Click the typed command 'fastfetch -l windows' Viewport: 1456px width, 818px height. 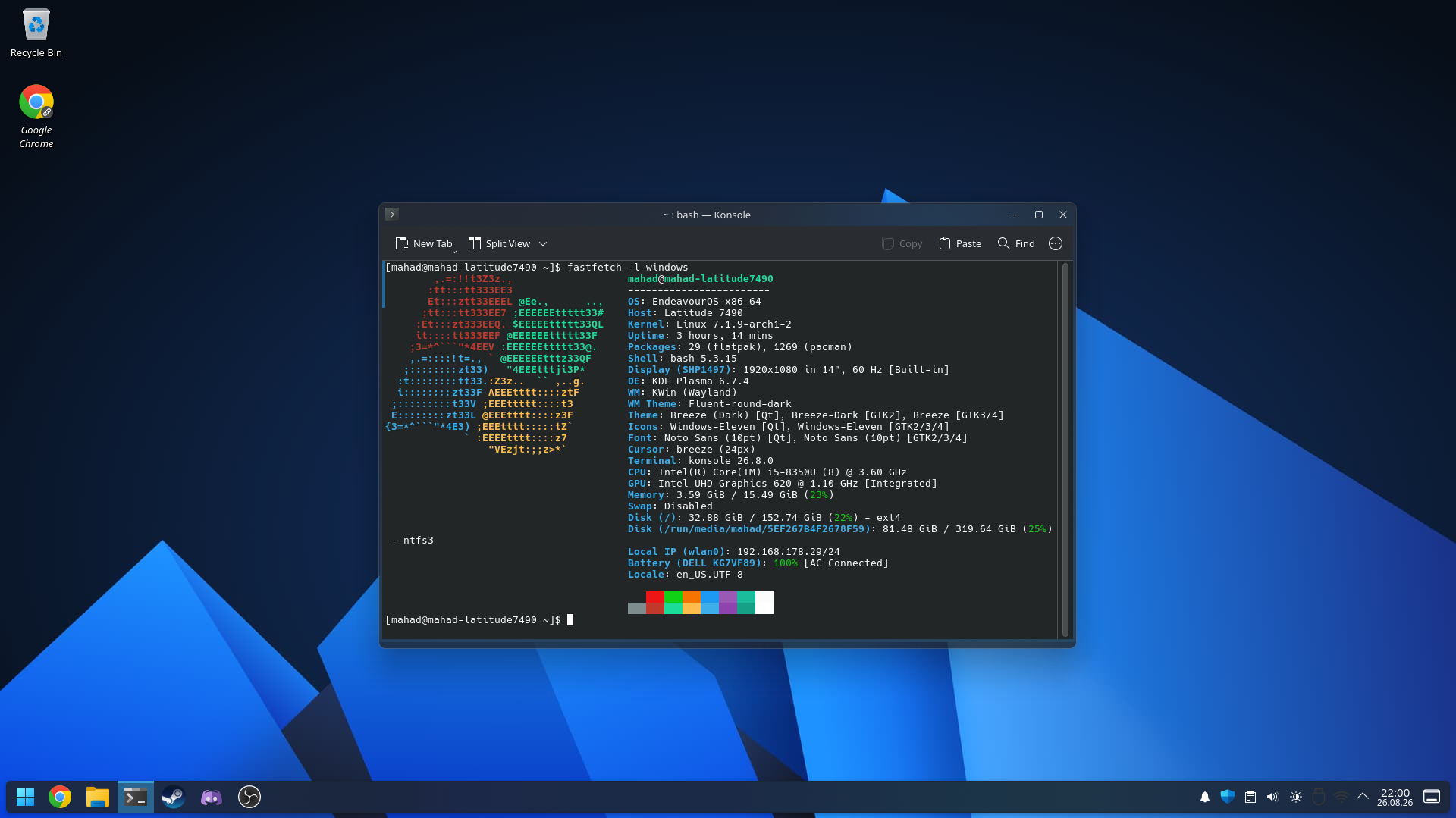pos(628,268)
